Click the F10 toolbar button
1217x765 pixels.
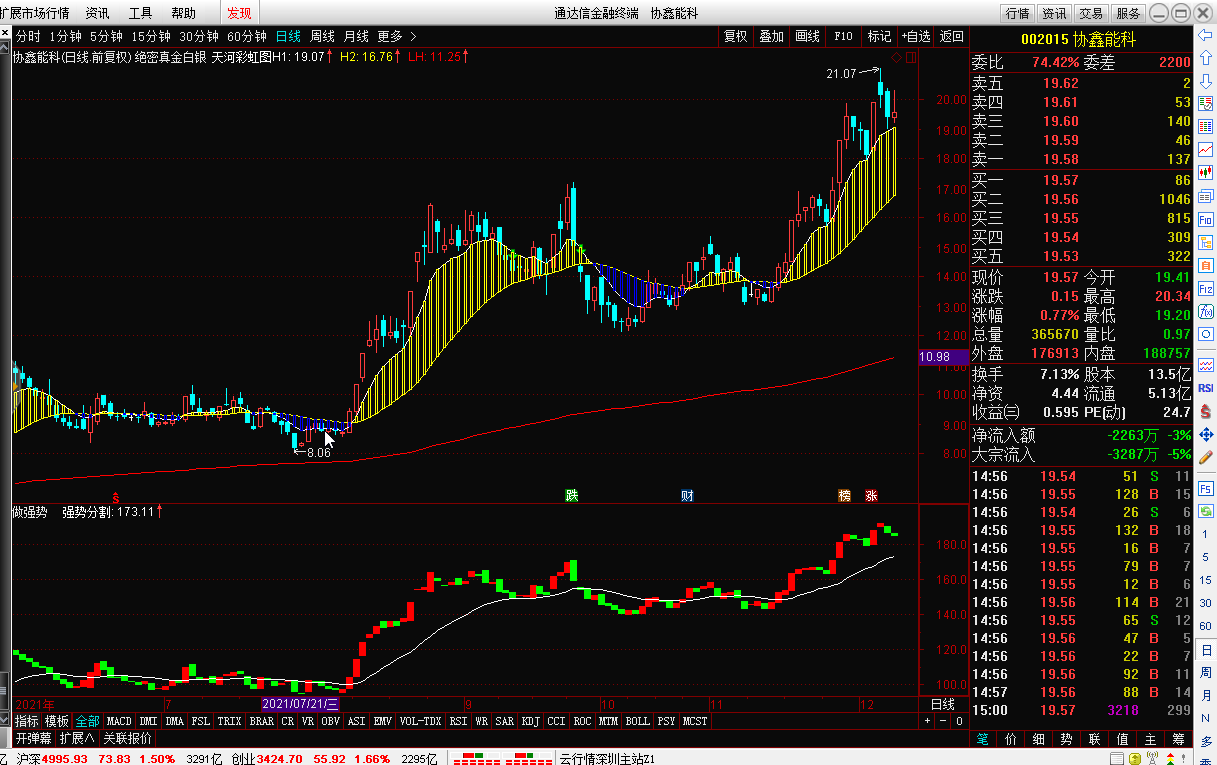(x=843, y=36)
